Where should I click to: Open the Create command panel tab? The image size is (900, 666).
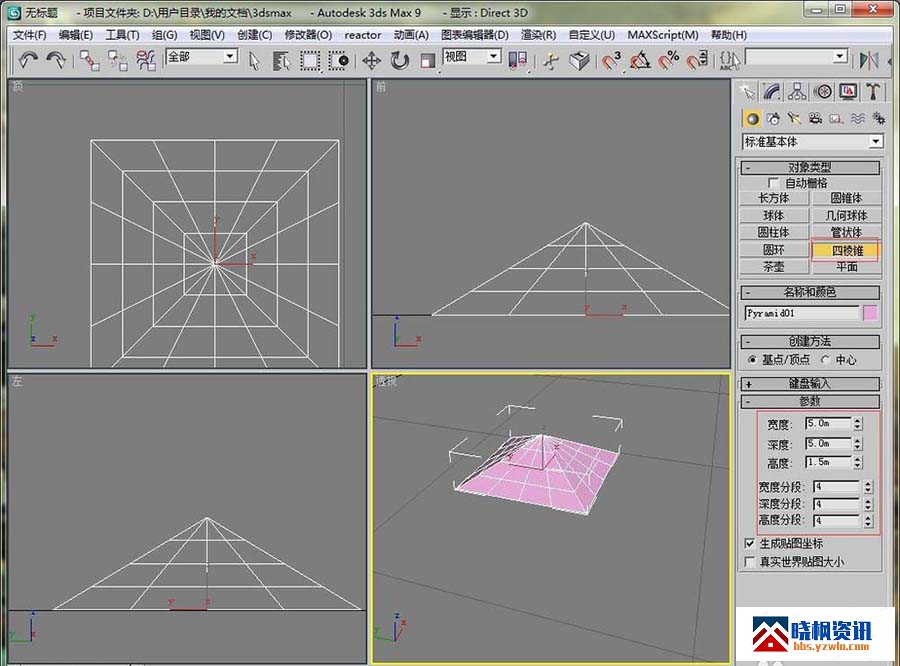pos(748,92)
